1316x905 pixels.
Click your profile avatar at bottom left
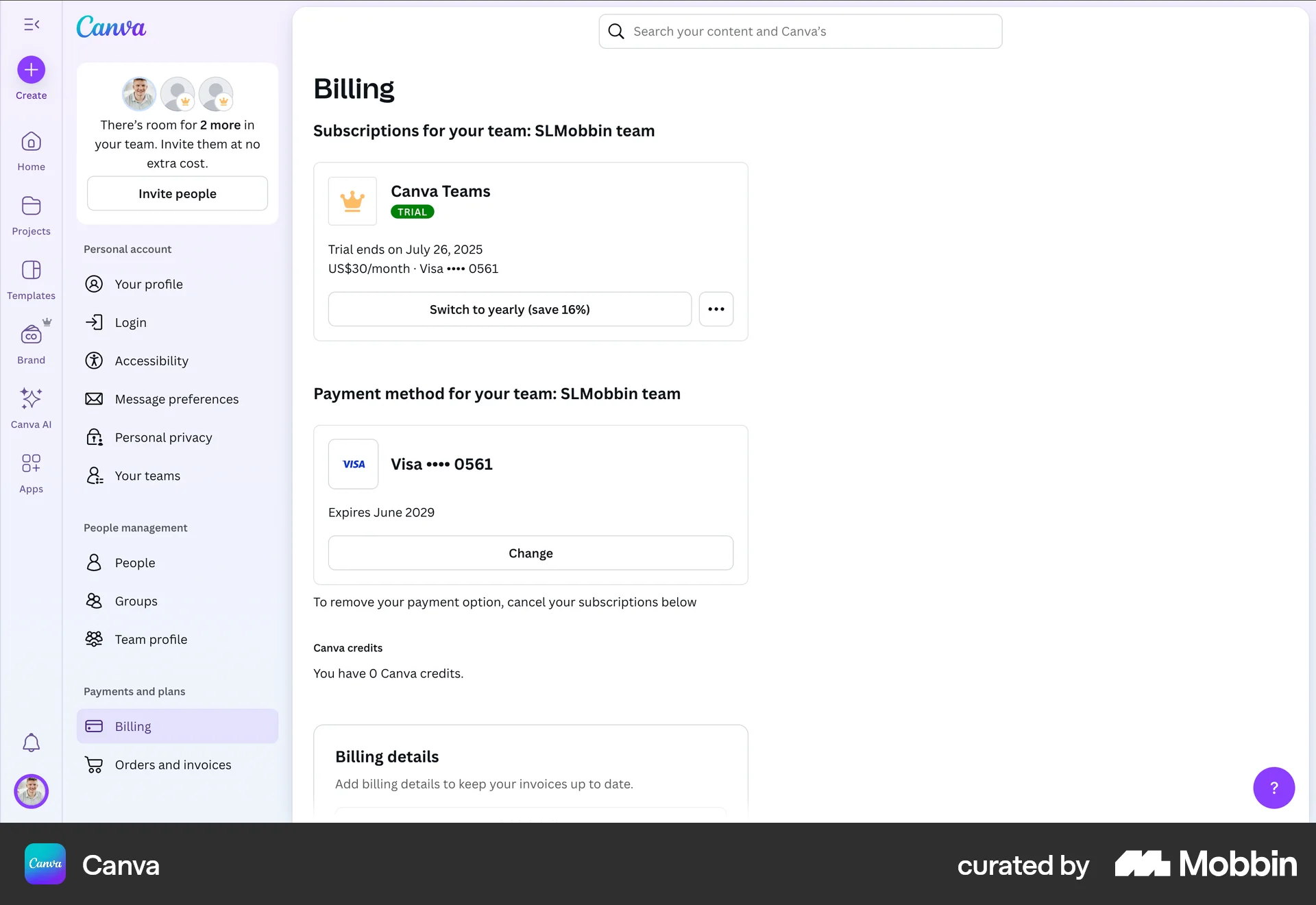[x=31, y=791]
